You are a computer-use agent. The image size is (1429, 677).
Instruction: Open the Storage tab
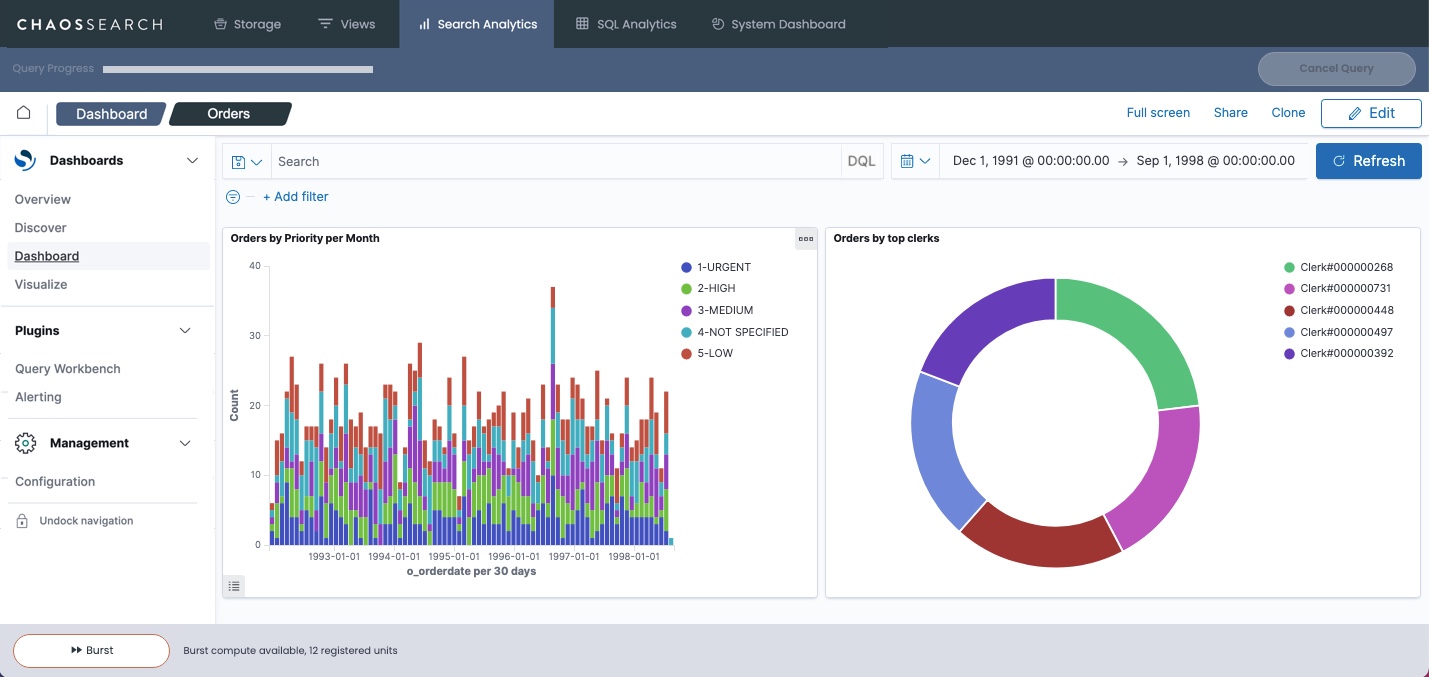pos(247,24)
